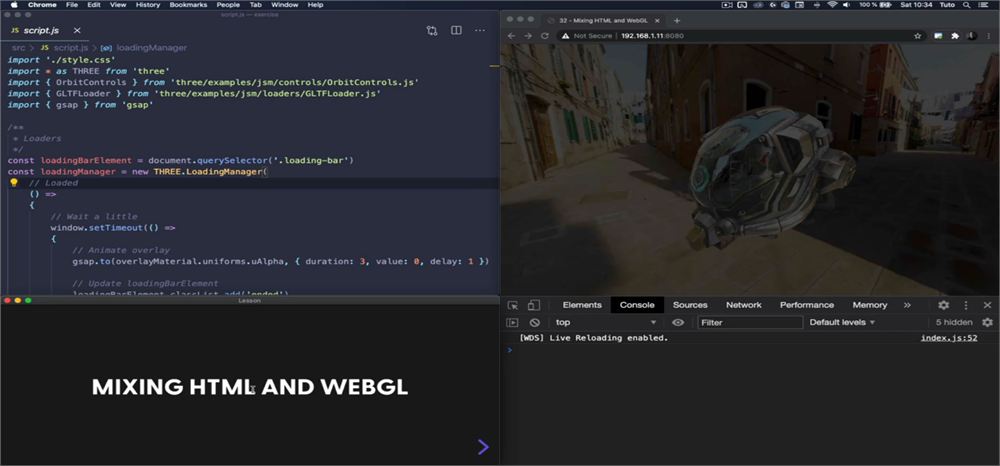The image size is (1000, 466).
Task: Go to next slide arrow in Lesson window
Action: click(483, 447)
